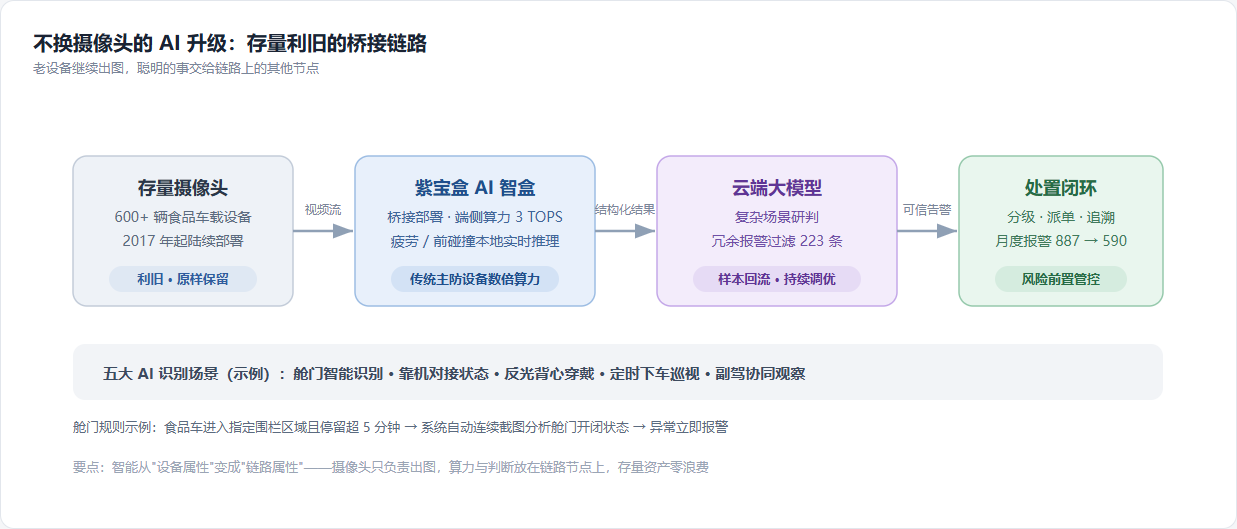Click scene item 舱门智能识别
Screen dimensions: 1237x529
coord(340,373)
